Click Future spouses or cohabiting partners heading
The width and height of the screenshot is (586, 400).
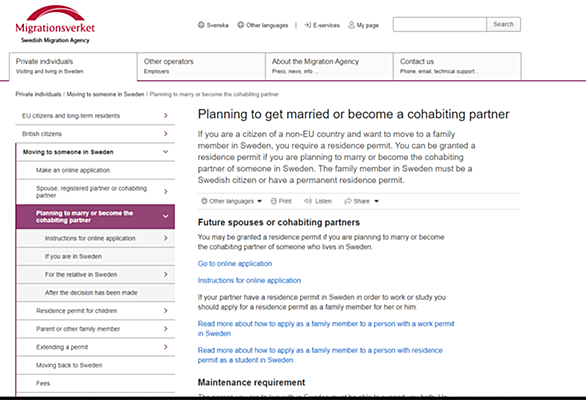(279, 222)
